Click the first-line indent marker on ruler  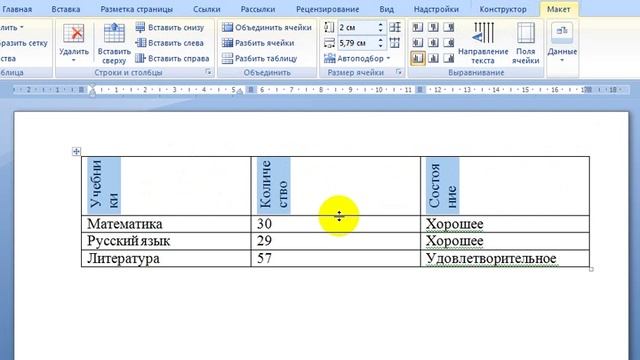93,86
